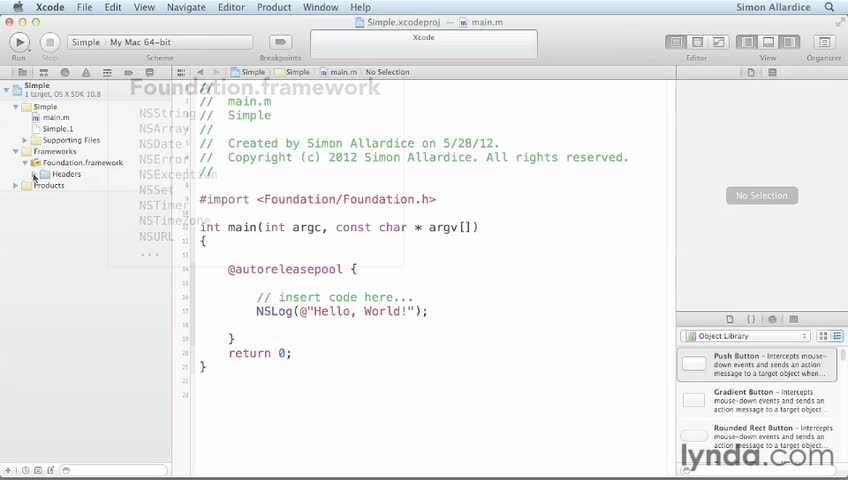
Task: Open the Window menu
Action: [320, 7]
